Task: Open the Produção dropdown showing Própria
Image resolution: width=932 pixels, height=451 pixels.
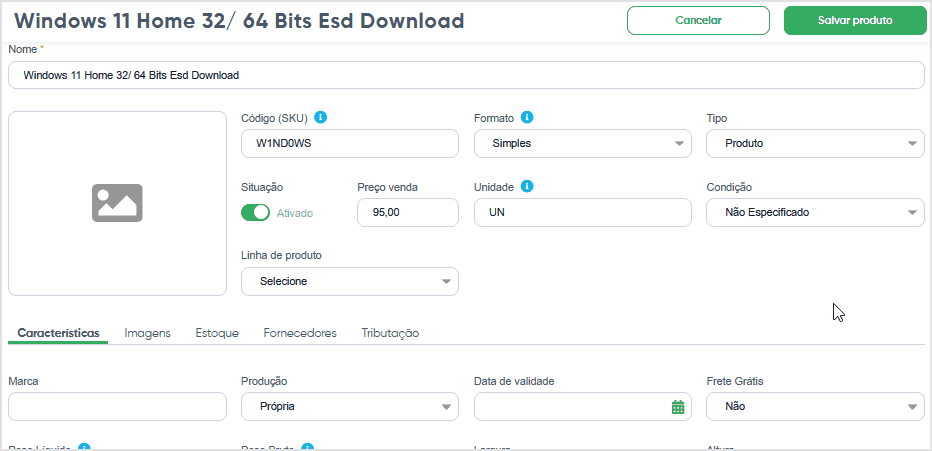Action: click(x=350, y=407)
